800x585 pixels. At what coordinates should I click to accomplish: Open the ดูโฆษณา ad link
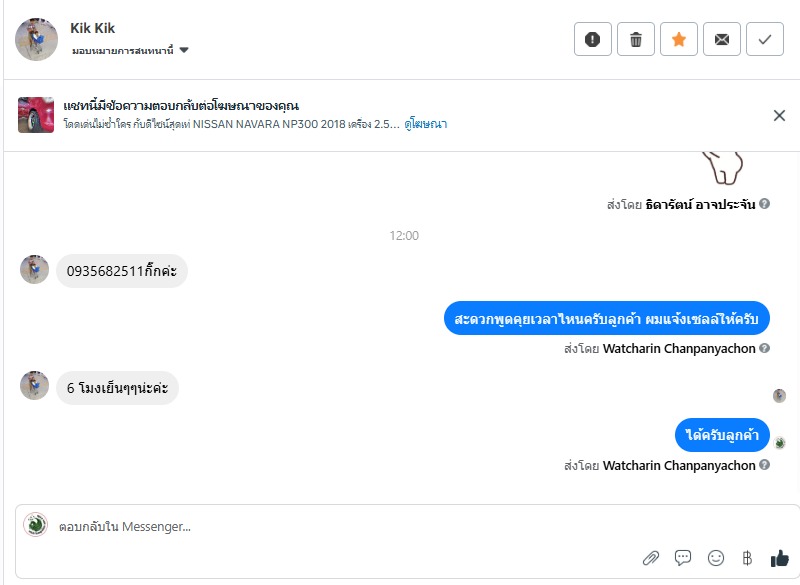tap(426, 124)
